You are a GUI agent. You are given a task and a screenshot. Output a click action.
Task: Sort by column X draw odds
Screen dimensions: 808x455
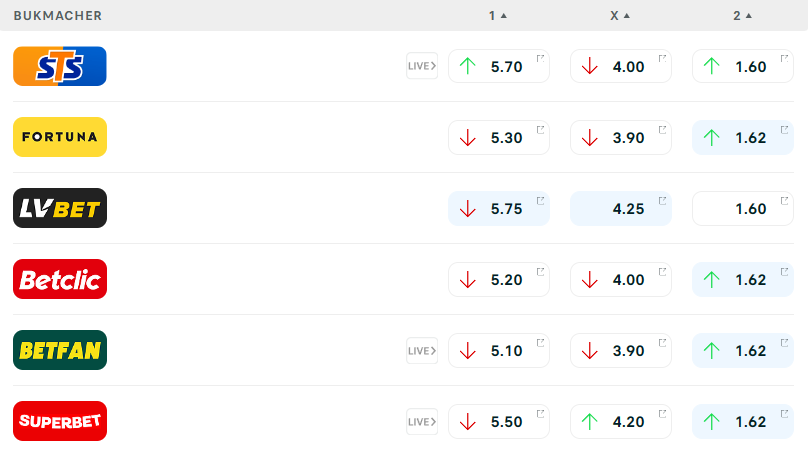coord(620,15)
